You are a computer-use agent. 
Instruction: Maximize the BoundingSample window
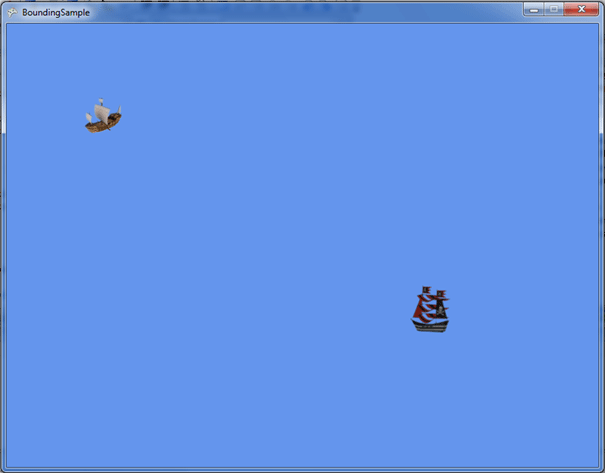554,10
